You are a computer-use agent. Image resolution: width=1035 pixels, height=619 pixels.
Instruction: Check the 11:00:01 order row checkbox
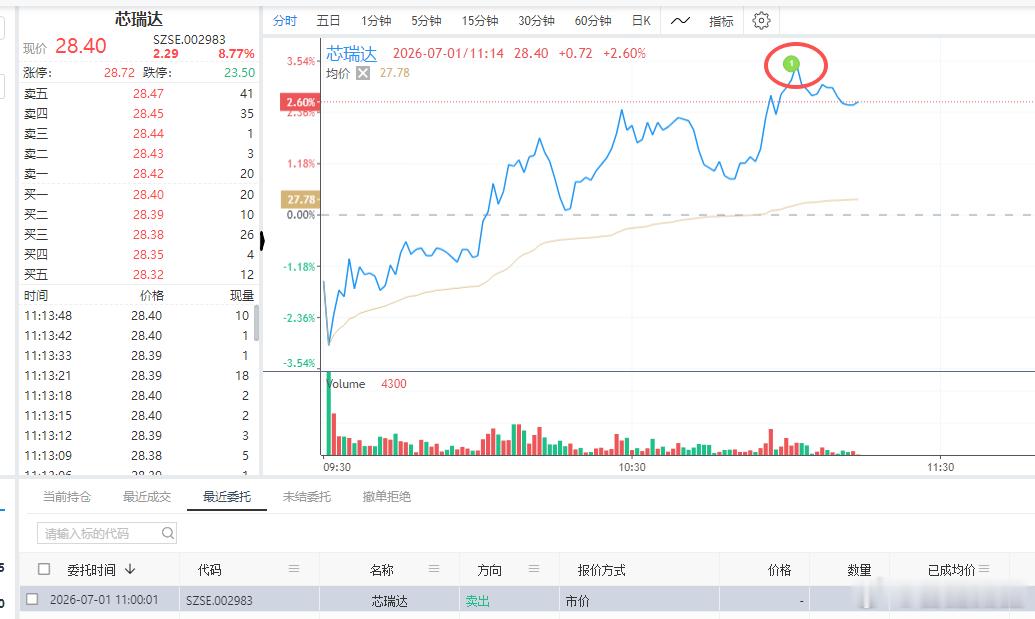click(x=32, y=599)
